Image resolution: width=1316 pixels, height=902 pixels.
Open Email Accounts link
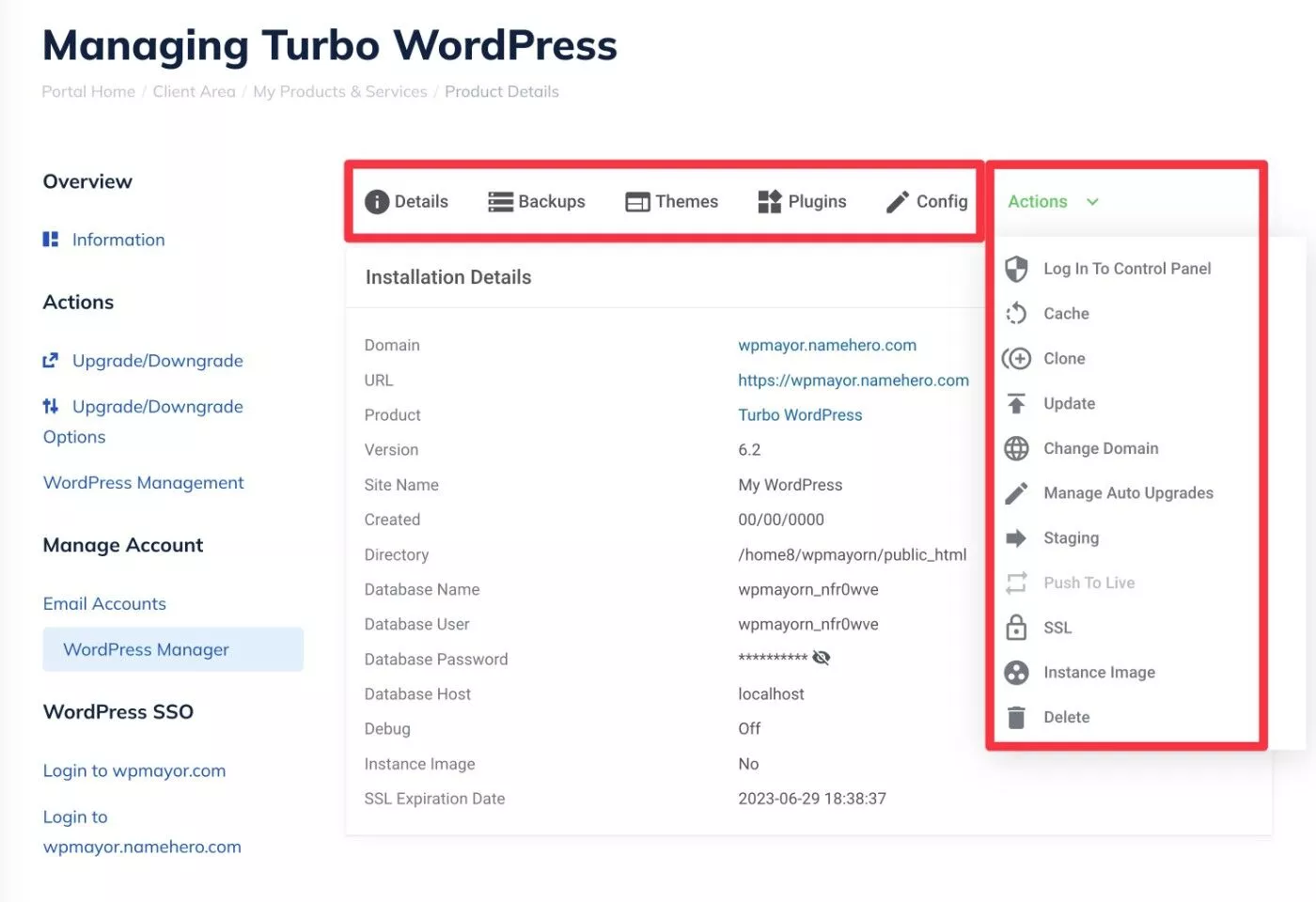pyautogui.click(x=104, y=604)
